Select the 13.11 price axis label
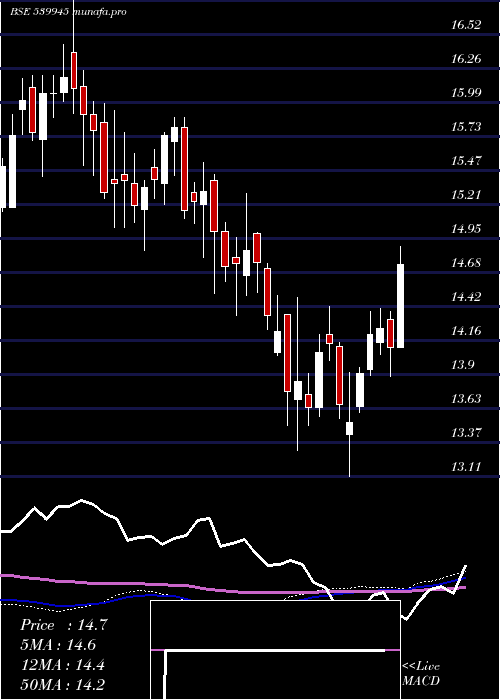 coord(466,467)
